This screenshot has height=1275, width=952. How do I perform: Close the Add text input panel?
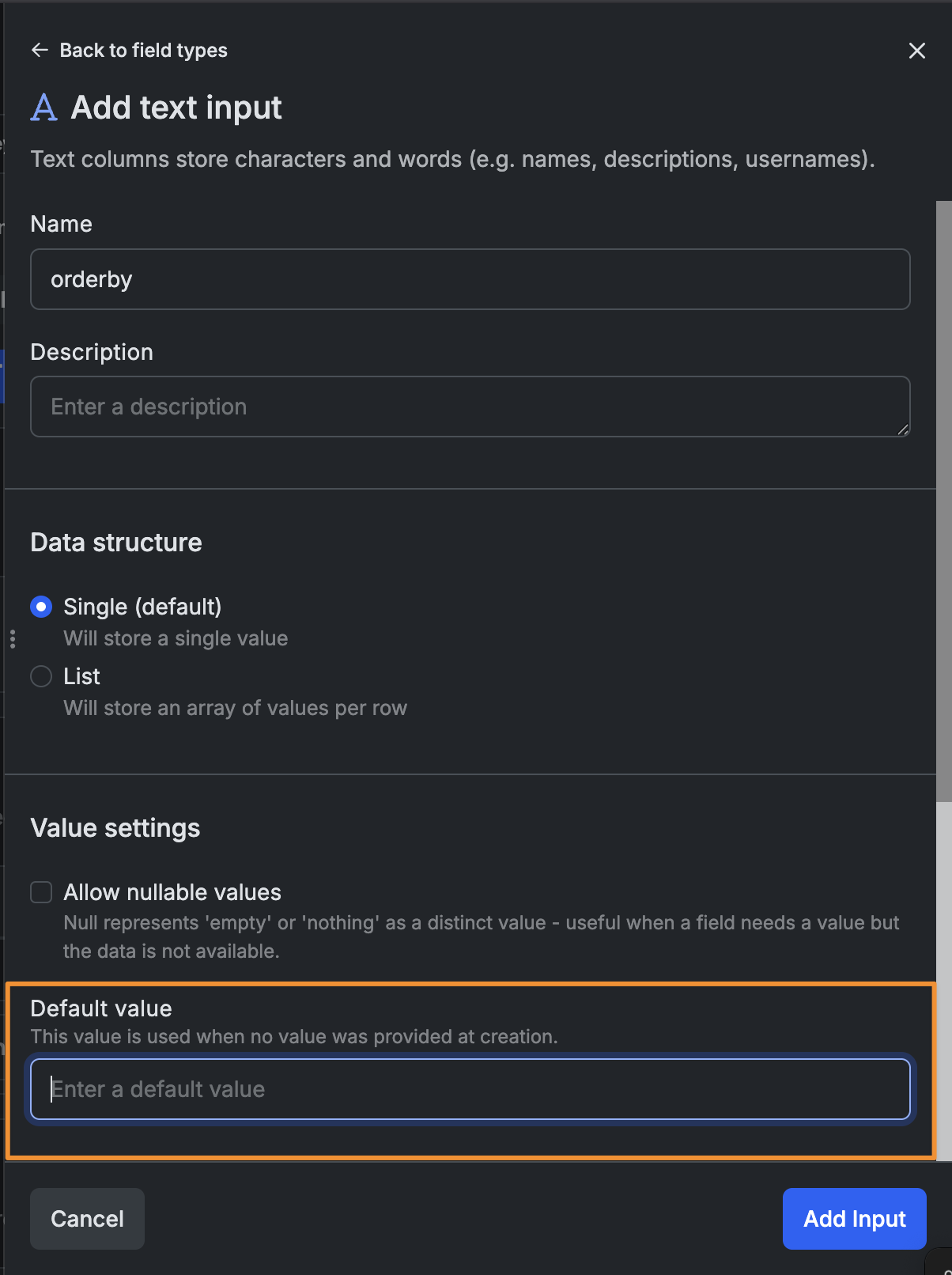pos(917,51)
